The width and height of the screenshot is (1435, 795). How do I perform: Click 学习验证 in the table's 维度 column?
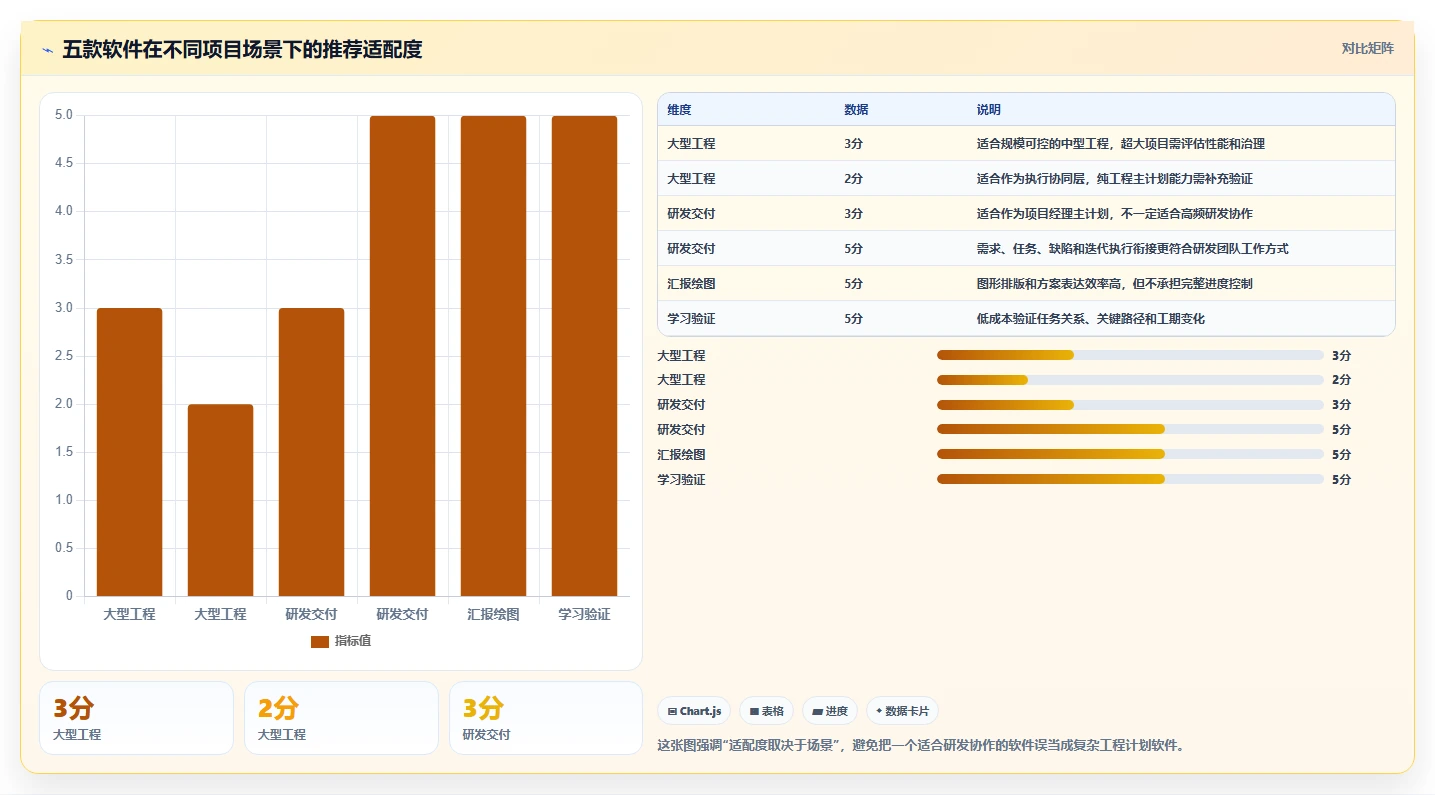pos(691,319)
